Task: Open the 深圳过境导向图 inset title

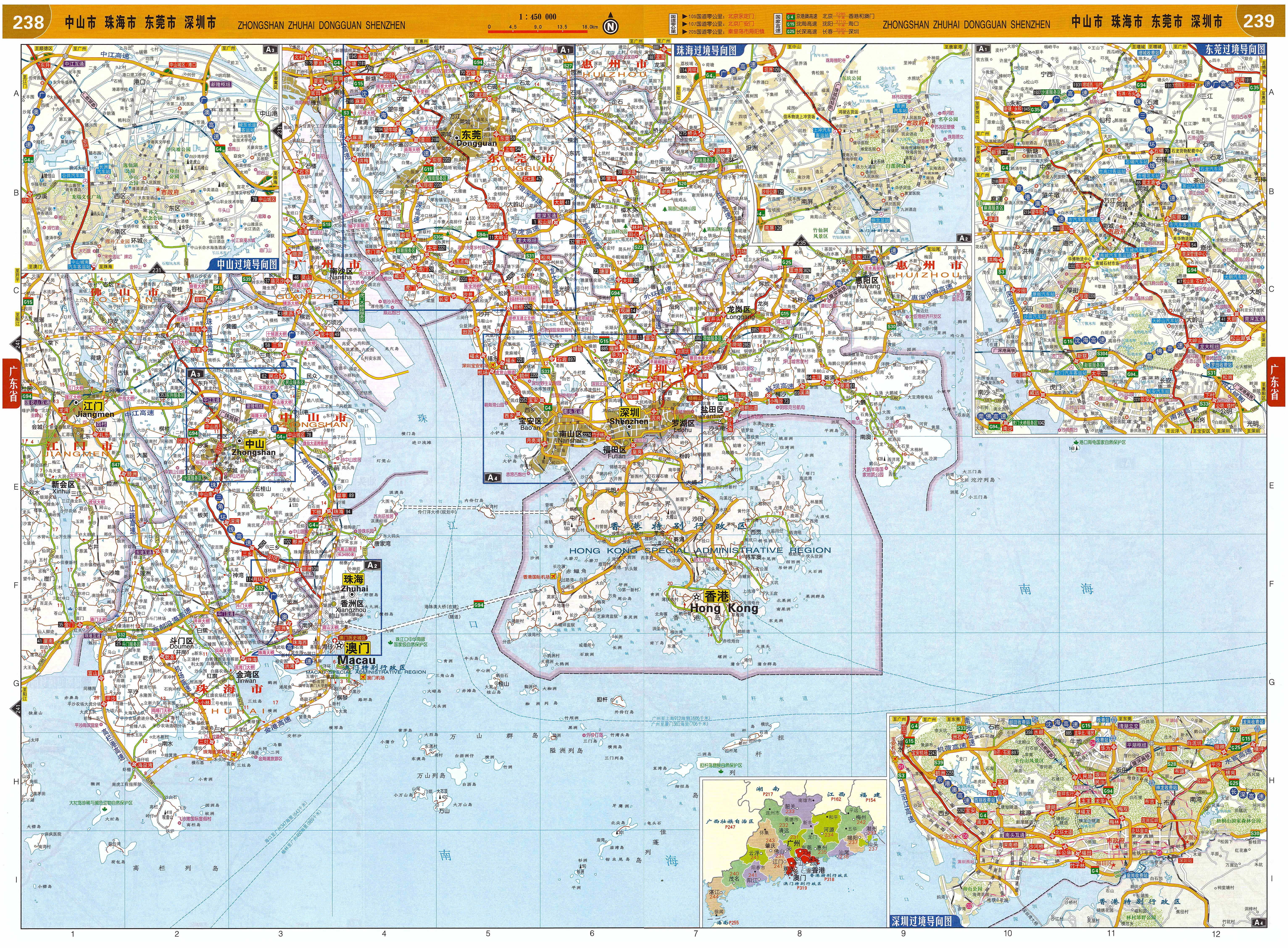Action: click(x=922, y=921)
